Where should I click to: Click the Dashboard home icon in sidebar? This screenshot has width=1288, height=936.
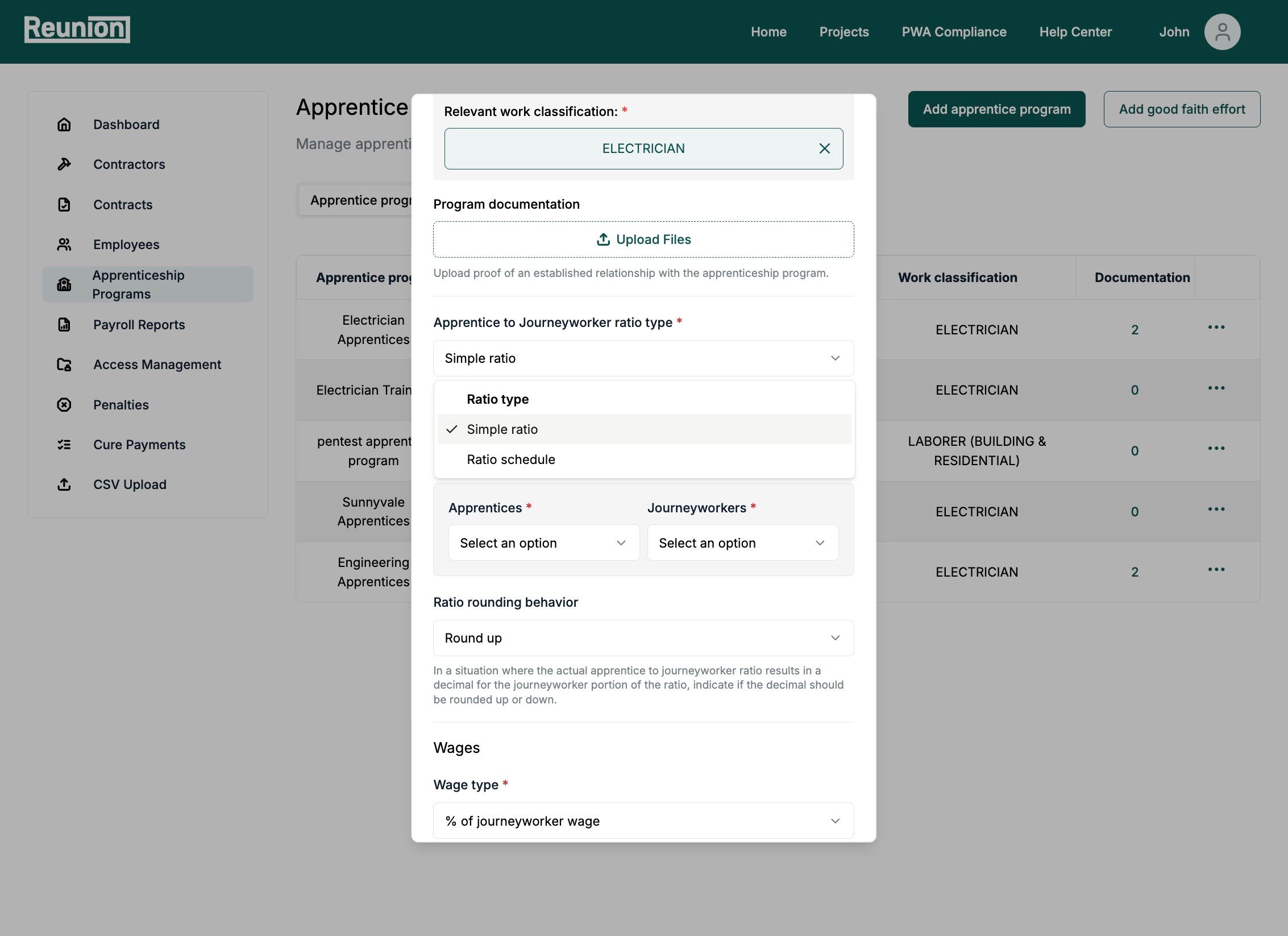click(x=64, y=125)
